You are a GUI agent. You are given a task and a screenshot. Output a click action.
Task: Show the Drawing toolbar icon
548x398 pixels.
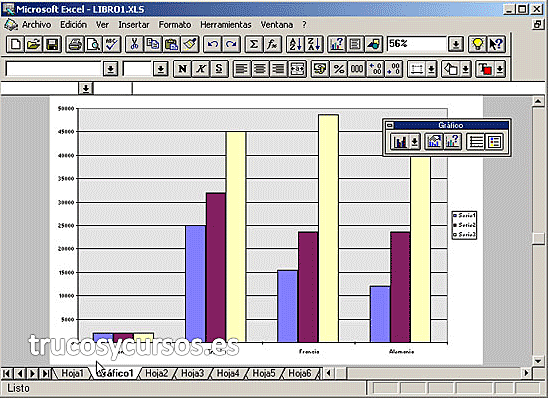pyautogui.click(x=374, y=44)
